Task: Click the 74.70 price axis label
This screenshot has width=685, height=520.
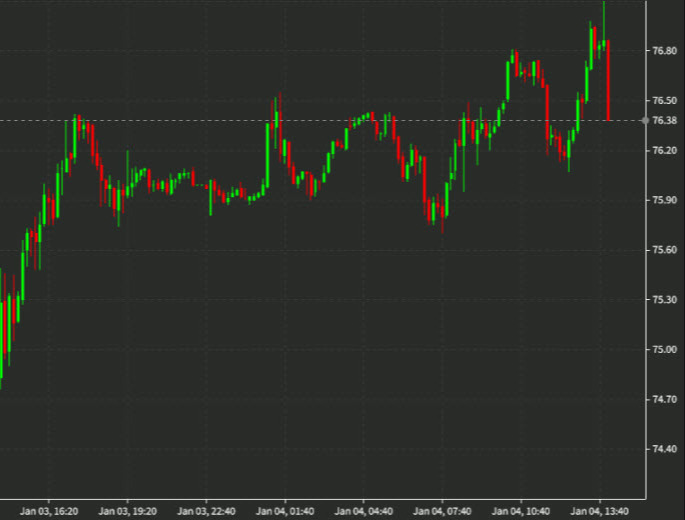Action: click(x=665, y=399)
